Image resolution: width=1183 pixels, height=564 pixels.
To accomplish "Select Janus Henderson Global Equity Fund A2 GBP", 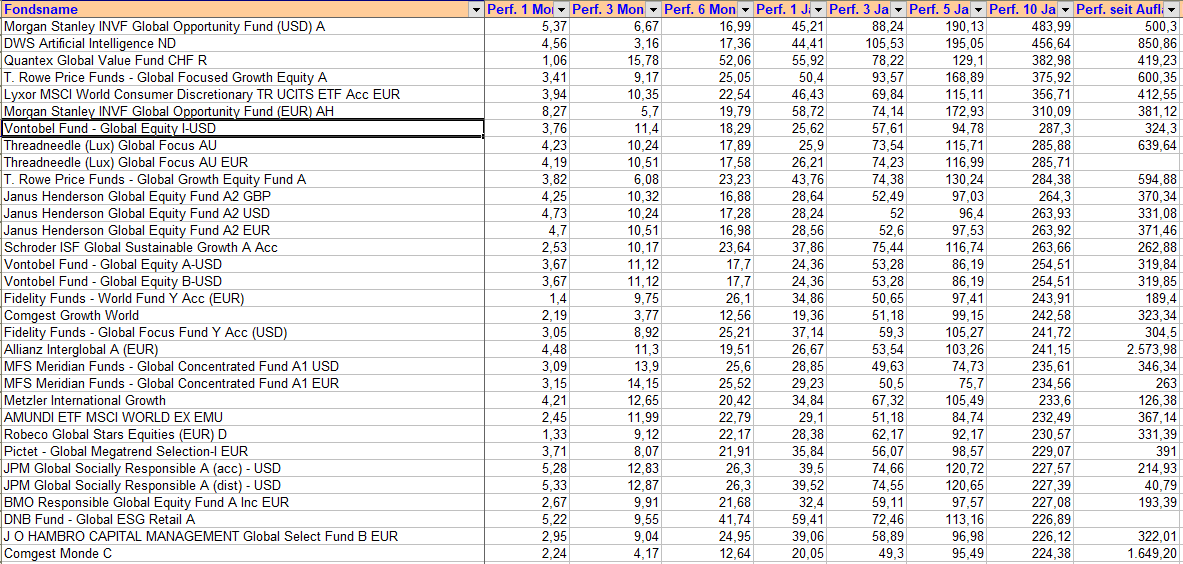I will click(x=242, y=196).
